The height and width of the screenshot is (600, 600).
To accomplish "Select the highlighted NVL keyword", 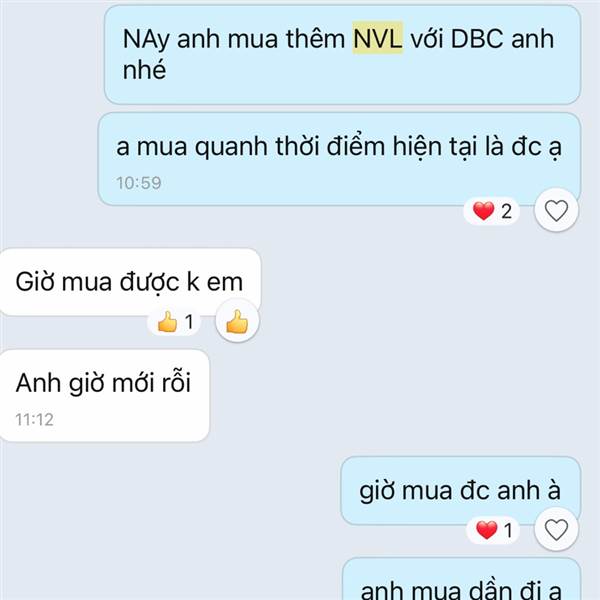I will [x=378, y=39].
